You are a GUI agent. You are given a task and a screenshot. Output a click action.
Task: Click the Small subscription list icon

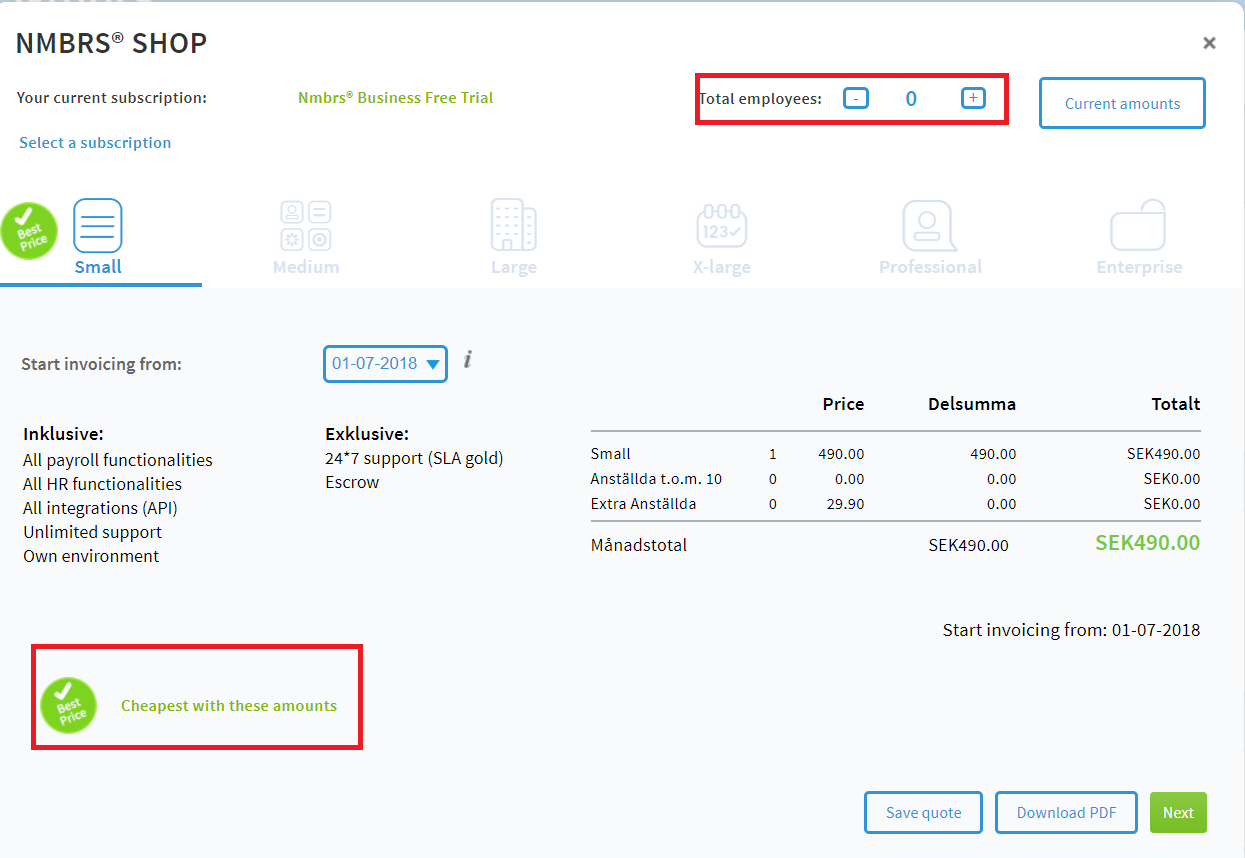point(98,225)
